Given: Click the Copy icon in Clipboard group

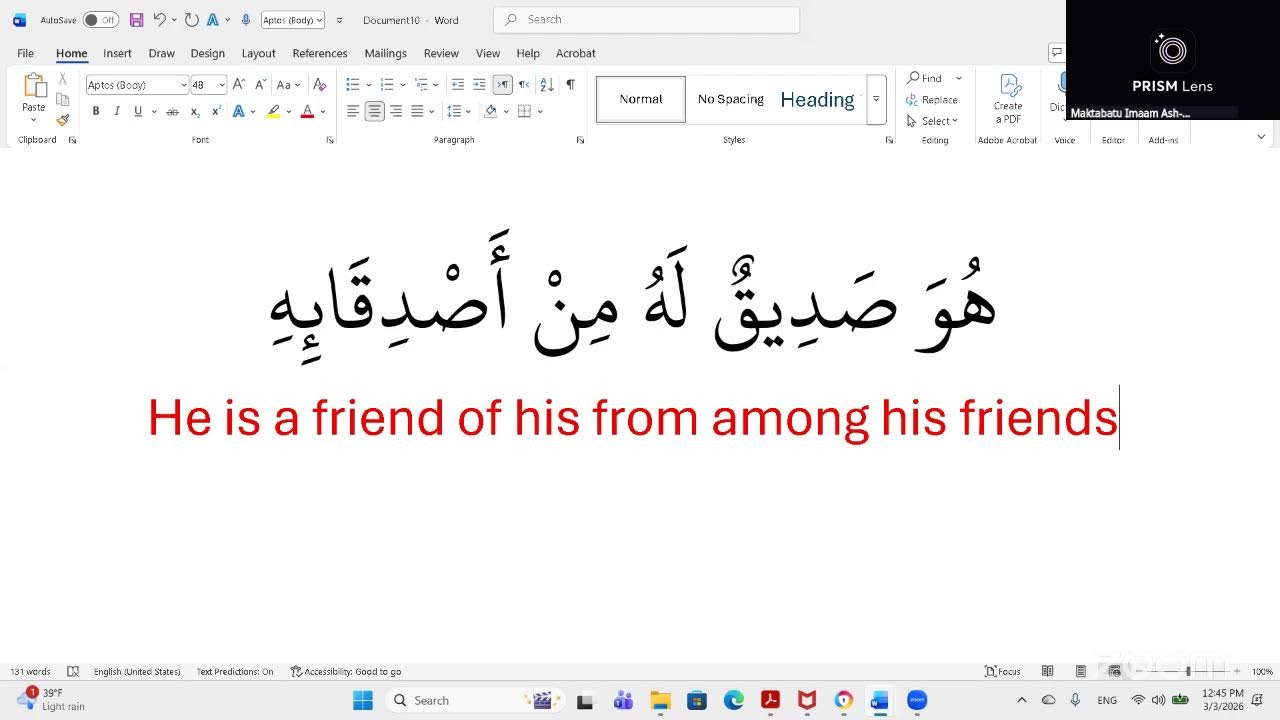Looking at the screenshot, I should coord(62,99).
